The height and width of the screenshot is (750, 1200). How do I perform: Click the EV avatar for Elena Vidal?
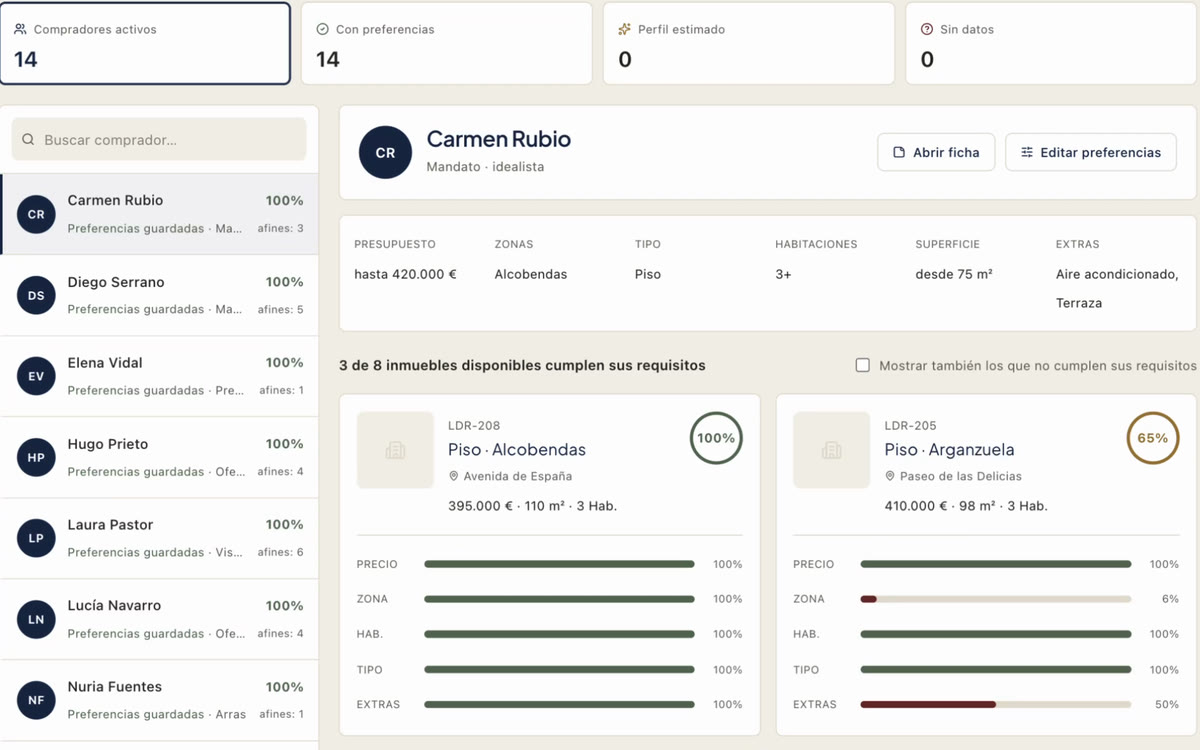36,376
